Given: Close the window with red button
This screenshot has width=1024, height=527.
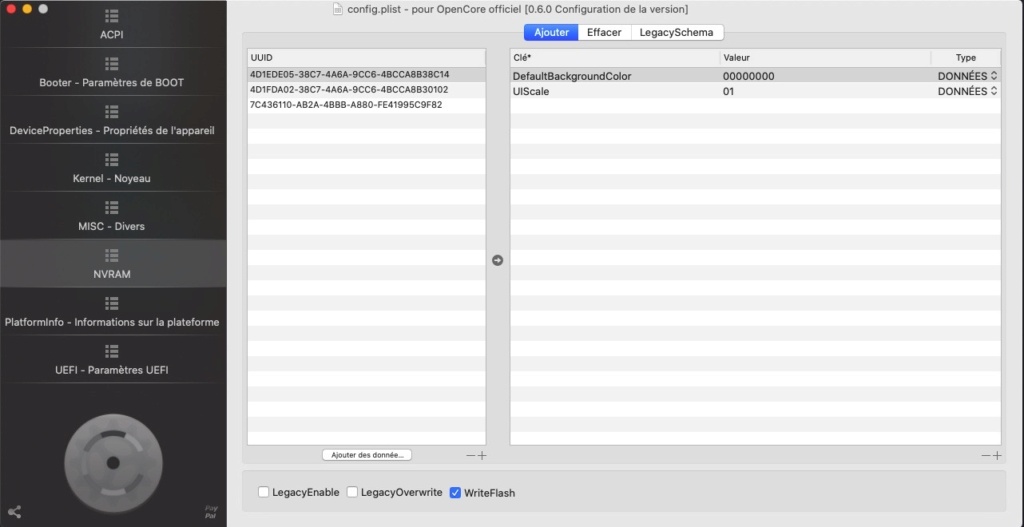Looking at the screenshot, I should [10, 9].
